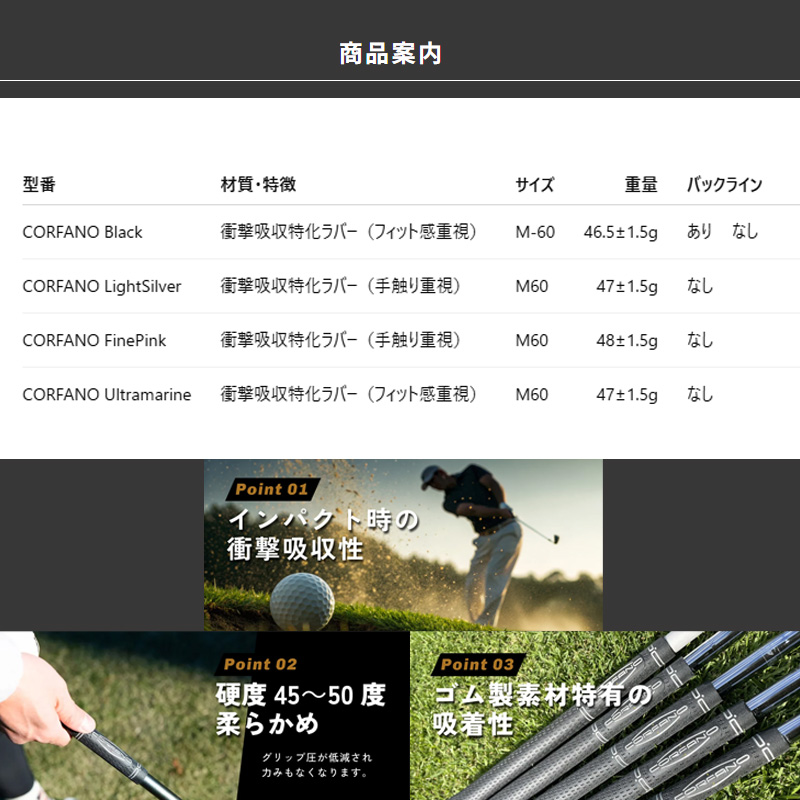
Task: Click material description in CORFANO Black row
Action: (x=348, y=232)
